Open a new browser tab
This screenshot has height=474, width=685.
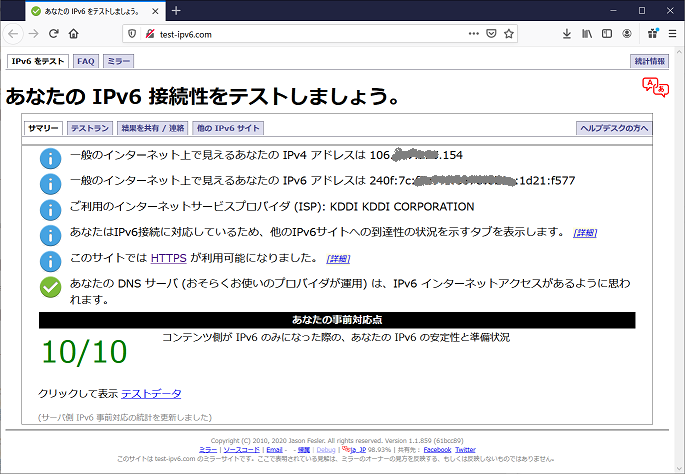(x=176, y=10)
